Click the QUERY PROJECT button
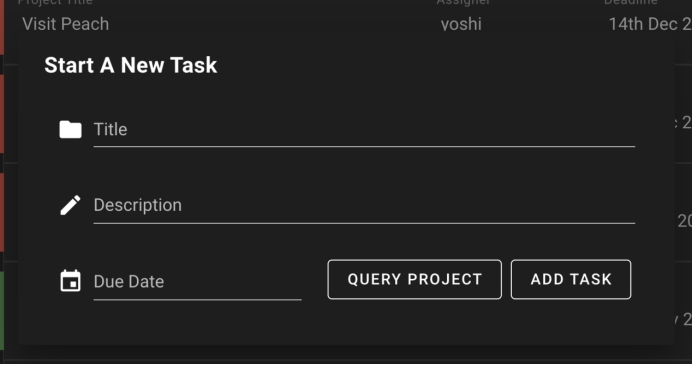692x365 pixels. coord(414,279)
